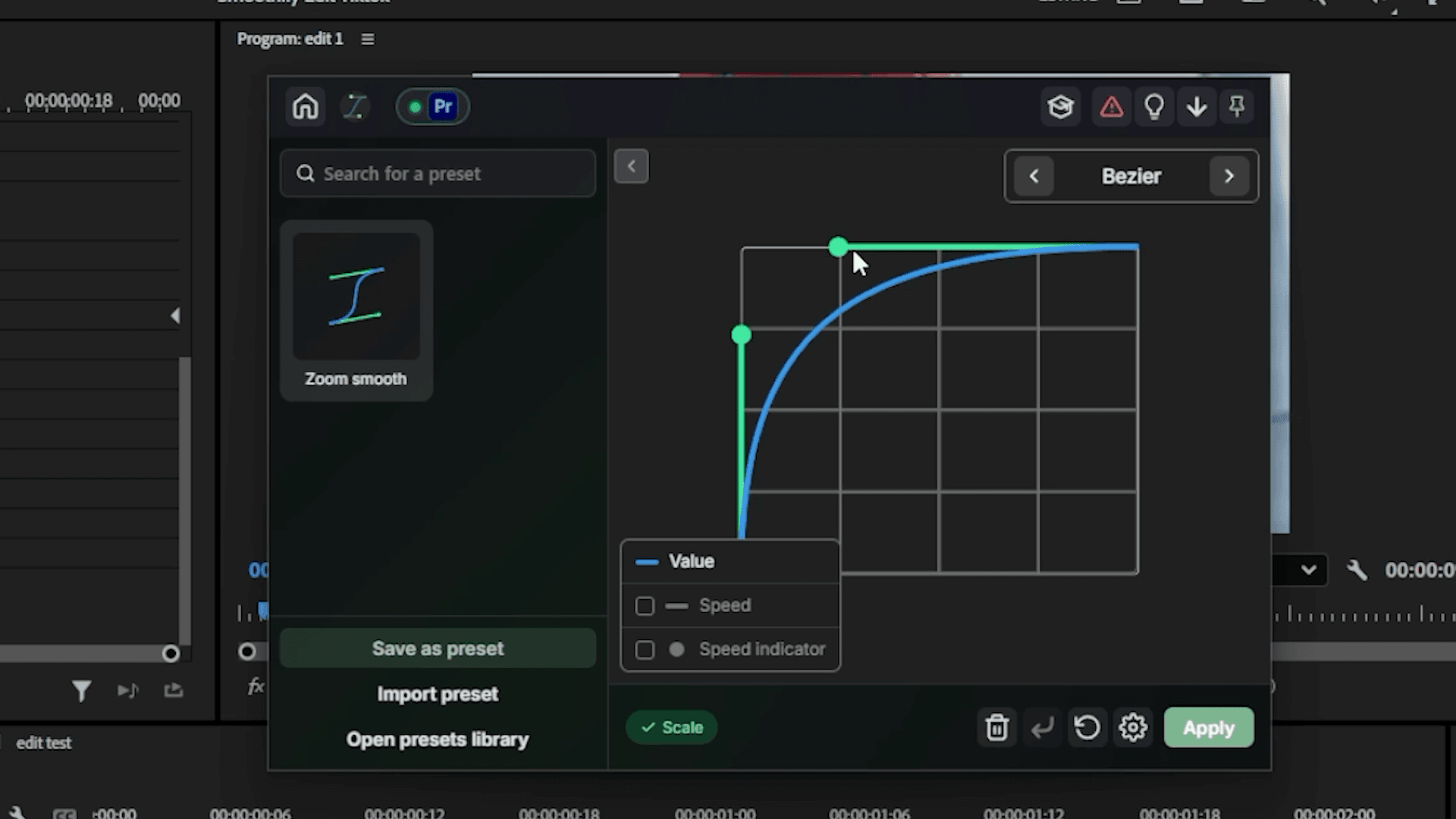Grab the top green bezier handle
Image resolution: width=1456 pixels, height=819 pixels.
coord(838,247)
